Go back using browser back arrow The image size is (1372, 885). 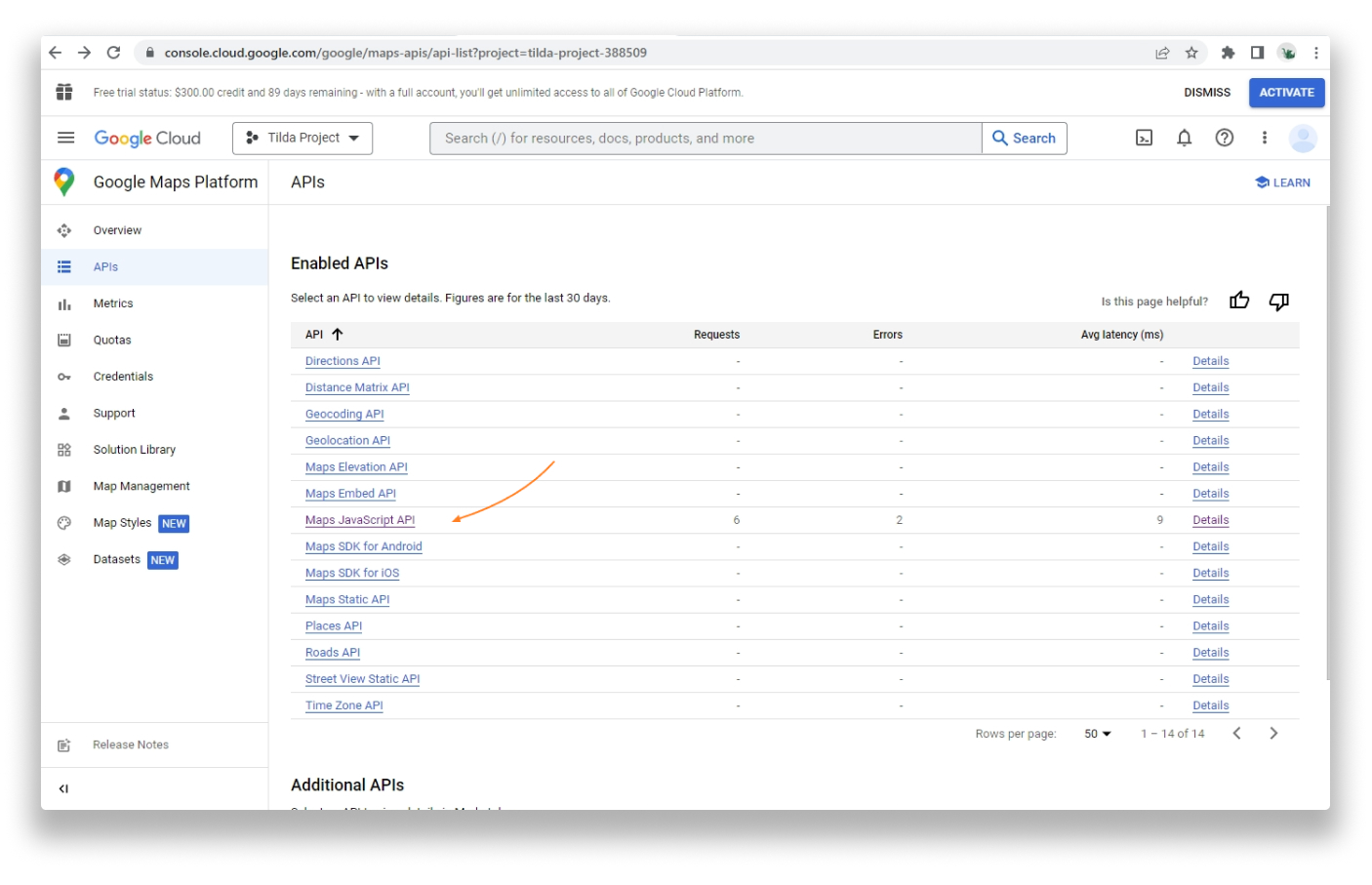click(56, 53)
